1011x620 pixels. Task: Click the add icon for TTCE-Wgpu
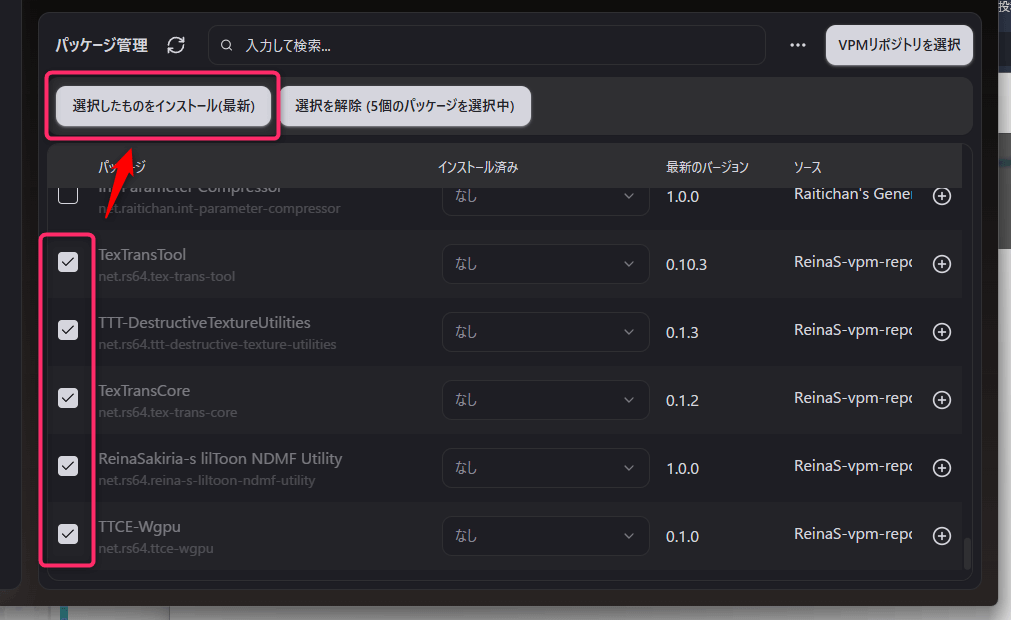pos(942,536)
